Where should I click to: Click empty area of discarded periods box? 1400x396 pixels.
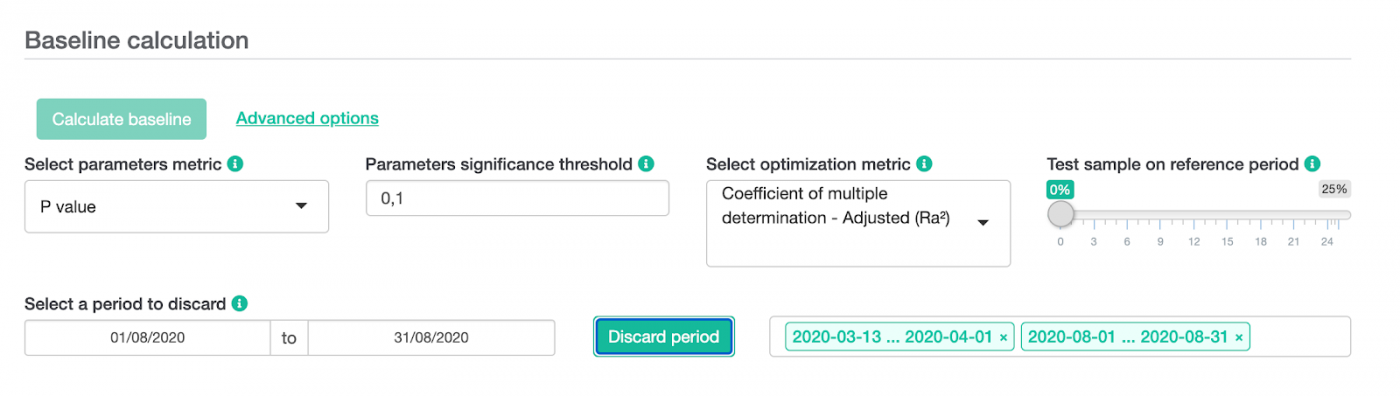[x=1299, y=337]
